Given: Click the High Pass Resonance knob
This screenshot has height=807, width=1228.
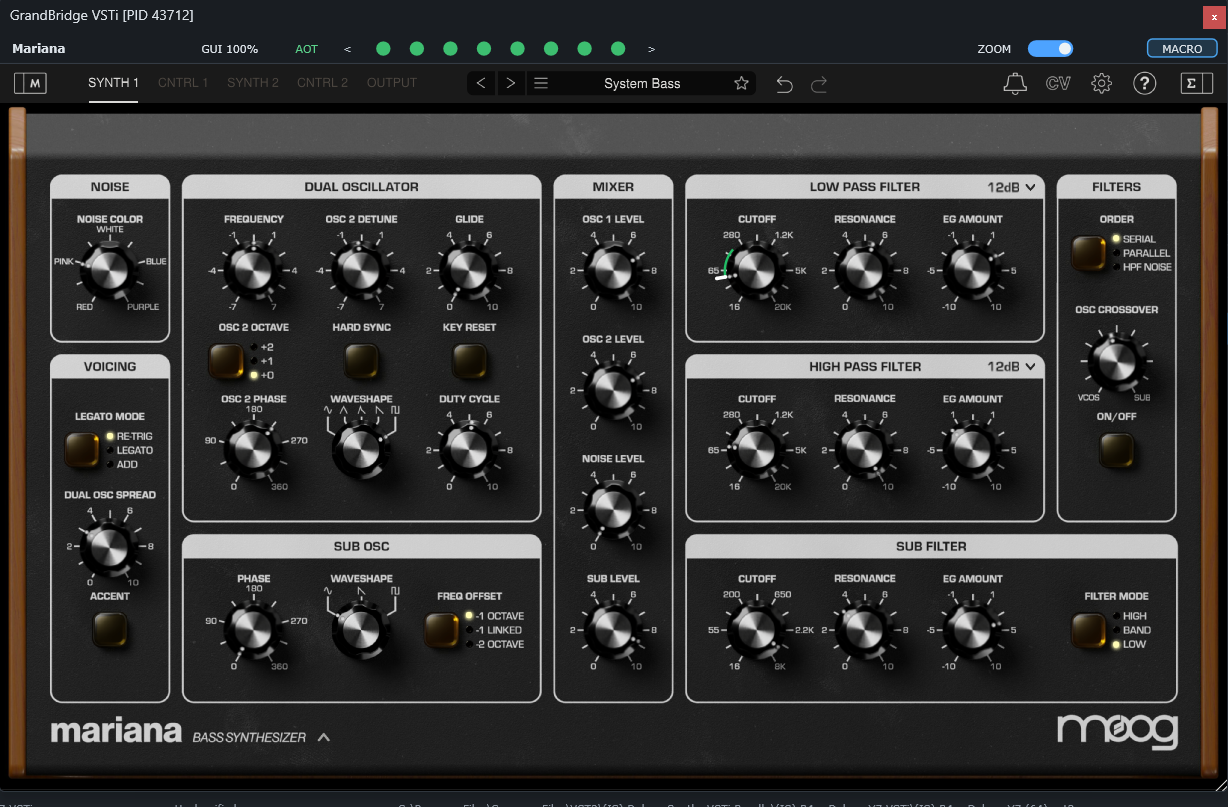Looking at the screenshot, I should [865, 450].
